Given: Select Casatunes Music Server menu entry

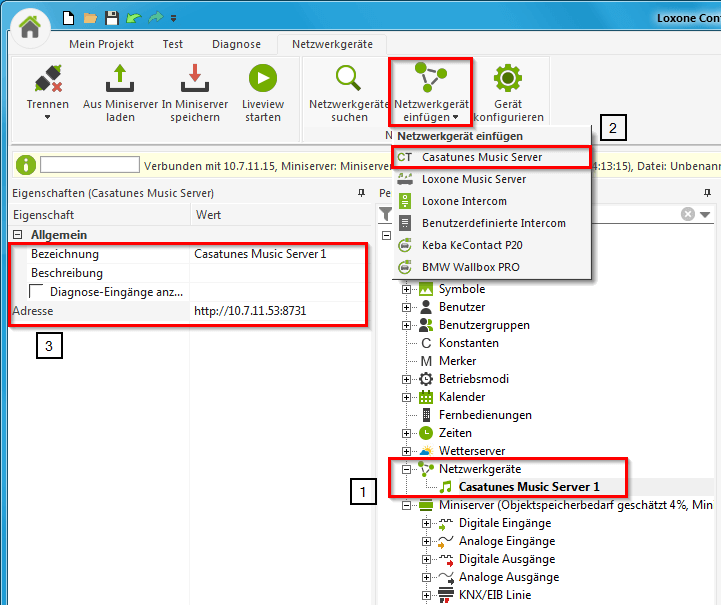Looking at the screenshot, I should click(x=482, y=157).
